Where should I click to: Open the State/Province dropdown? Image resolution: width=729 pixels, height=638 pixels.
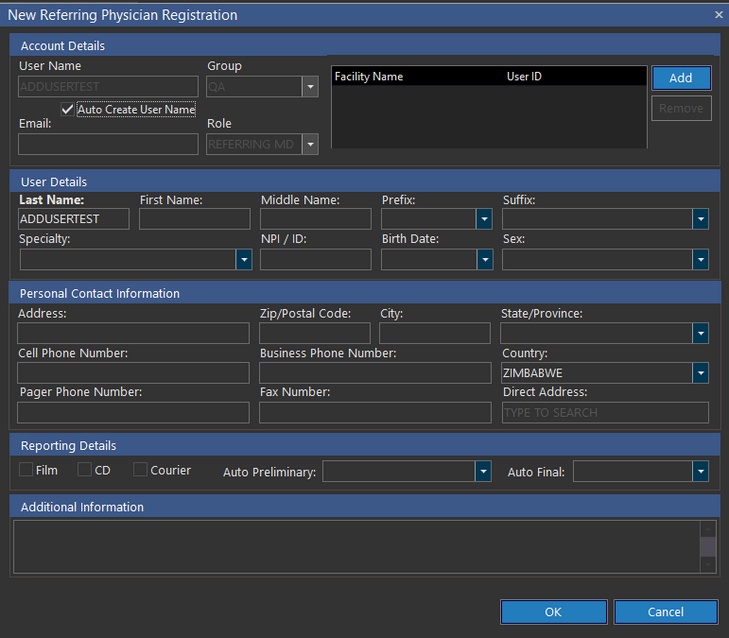point(700,333)
